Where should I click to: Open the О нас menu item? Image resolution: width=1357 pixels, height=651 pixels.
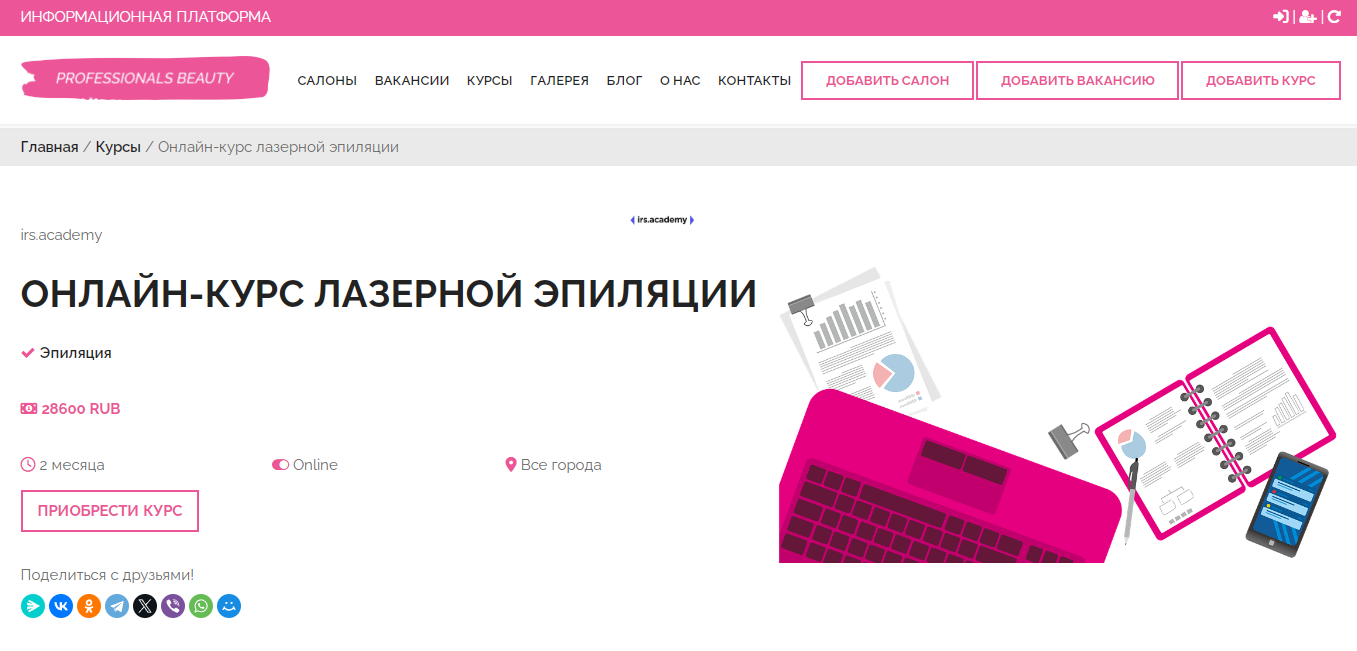(680, 80)
